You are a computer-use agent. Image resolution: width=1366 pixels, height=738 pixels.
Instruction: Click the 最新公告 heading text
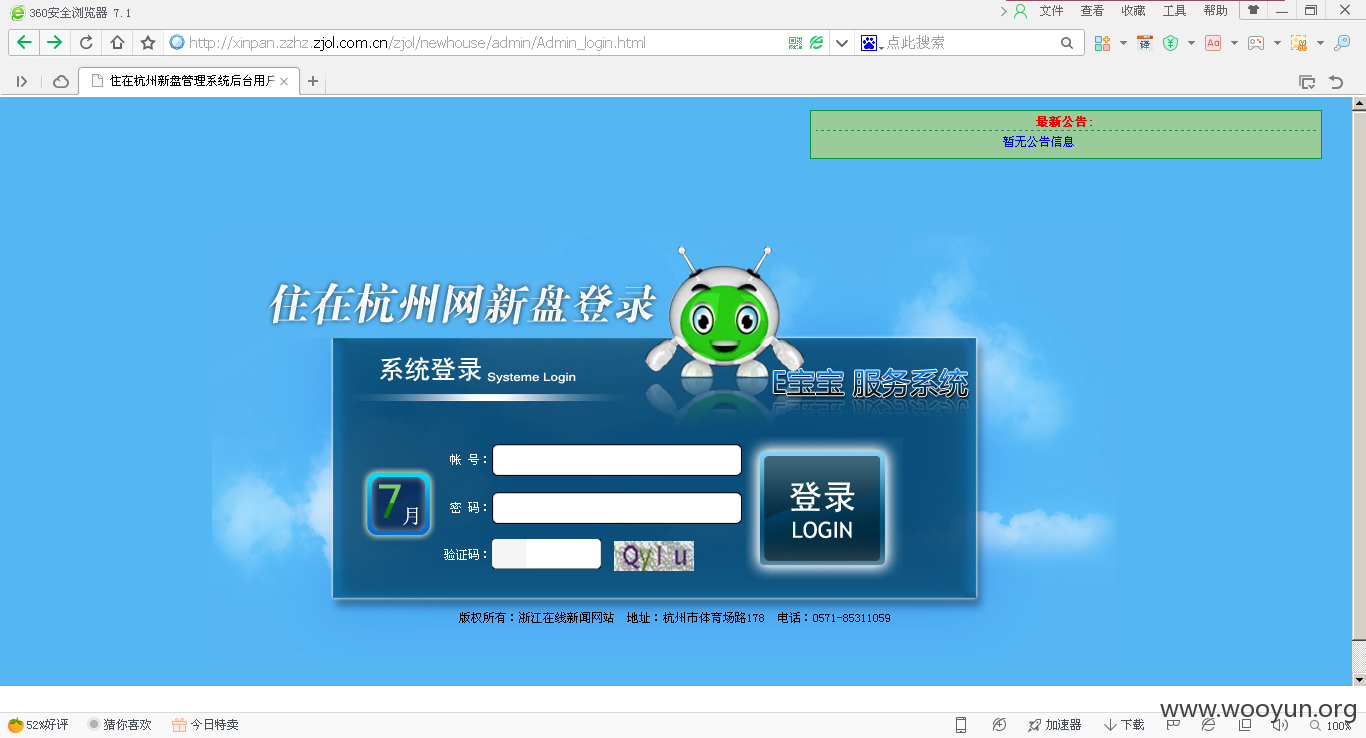coord(1064,122)
